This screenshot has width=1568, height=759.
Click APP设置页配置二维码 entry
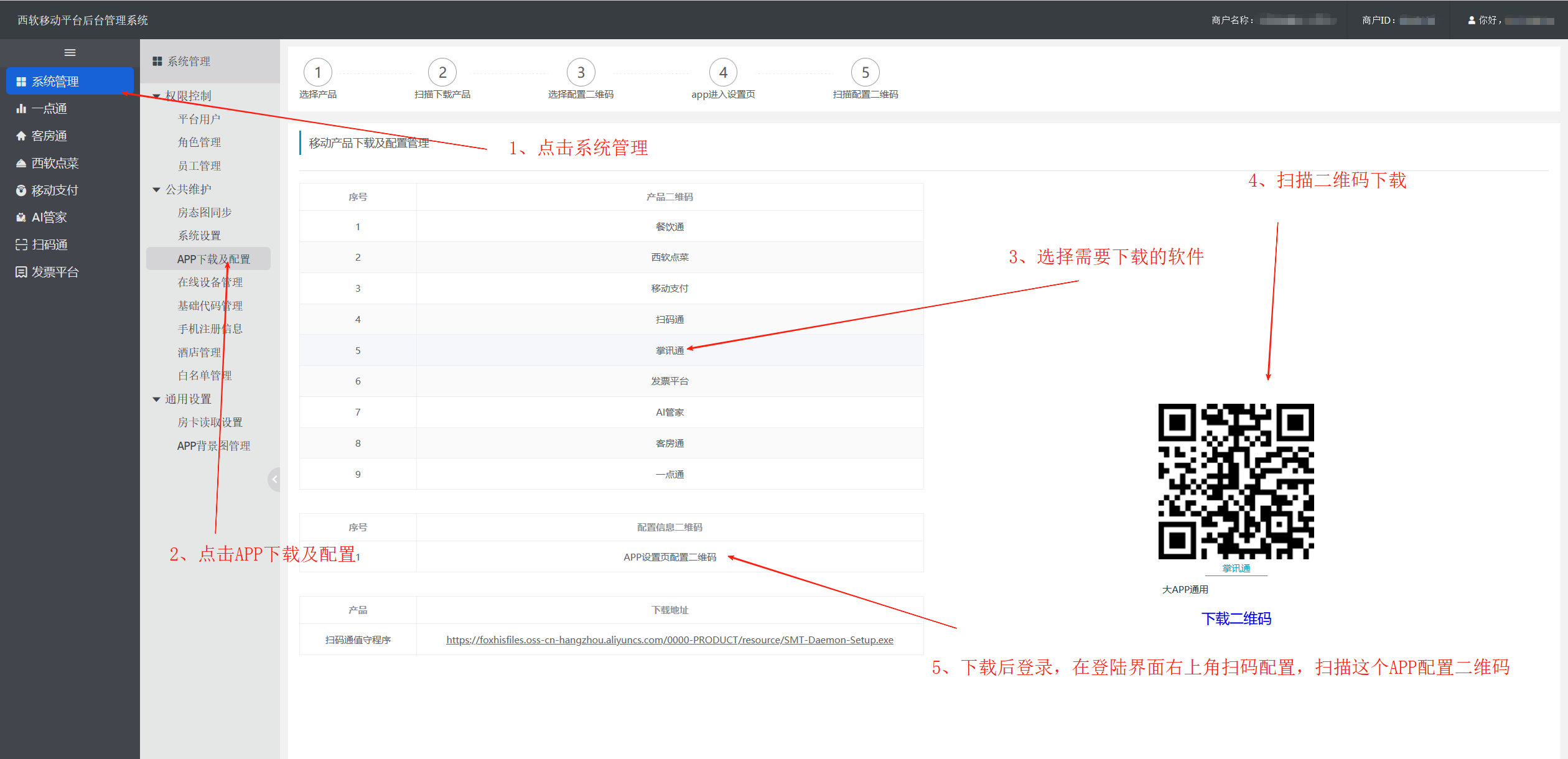[670, 557]
